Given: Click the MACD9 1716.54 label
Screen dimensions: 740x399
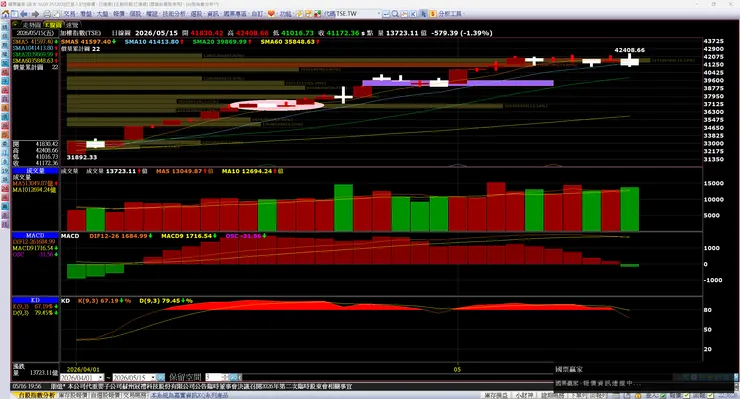Looking at the screenshot, I should coord(186,236).
